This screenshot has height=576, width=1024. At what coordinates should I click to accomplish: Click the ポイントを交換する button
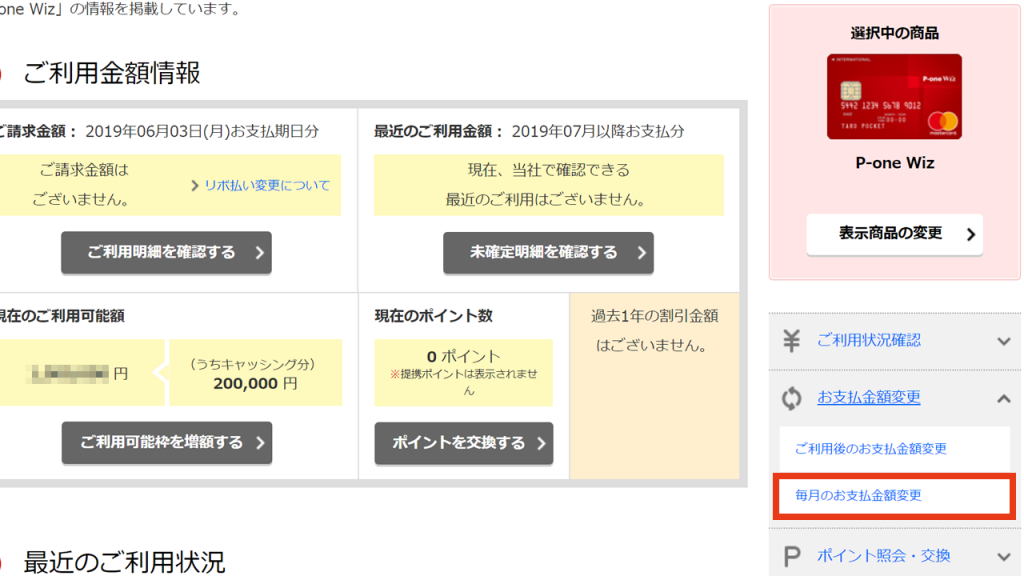pos(464,443)
